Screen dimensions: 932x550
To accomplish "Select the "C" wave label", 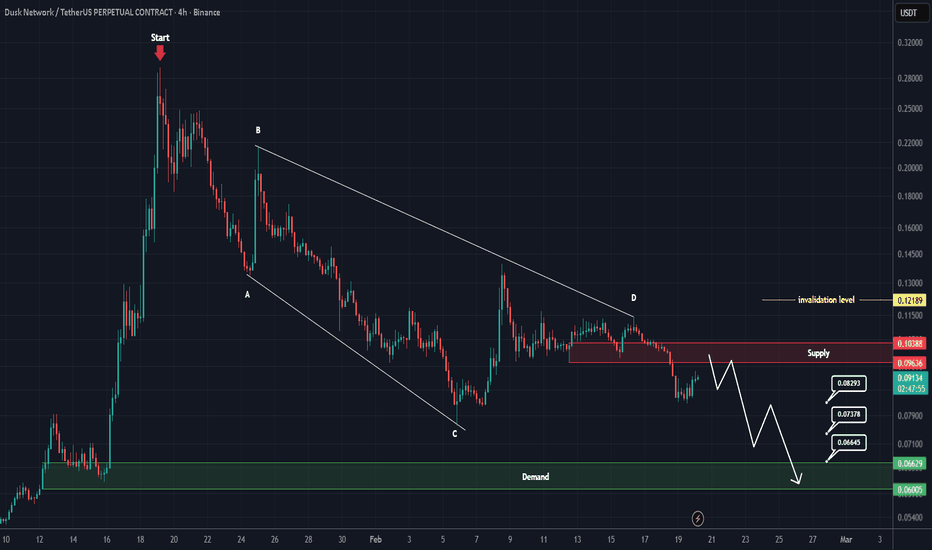I will [x=455, y=434].
